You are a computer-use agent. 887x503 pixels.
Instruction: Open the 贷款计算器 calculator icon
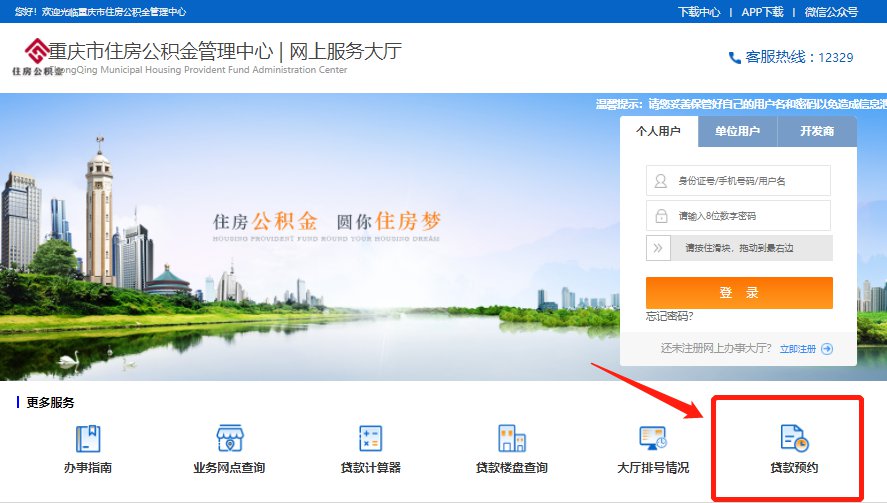click(x=371, y=438)
